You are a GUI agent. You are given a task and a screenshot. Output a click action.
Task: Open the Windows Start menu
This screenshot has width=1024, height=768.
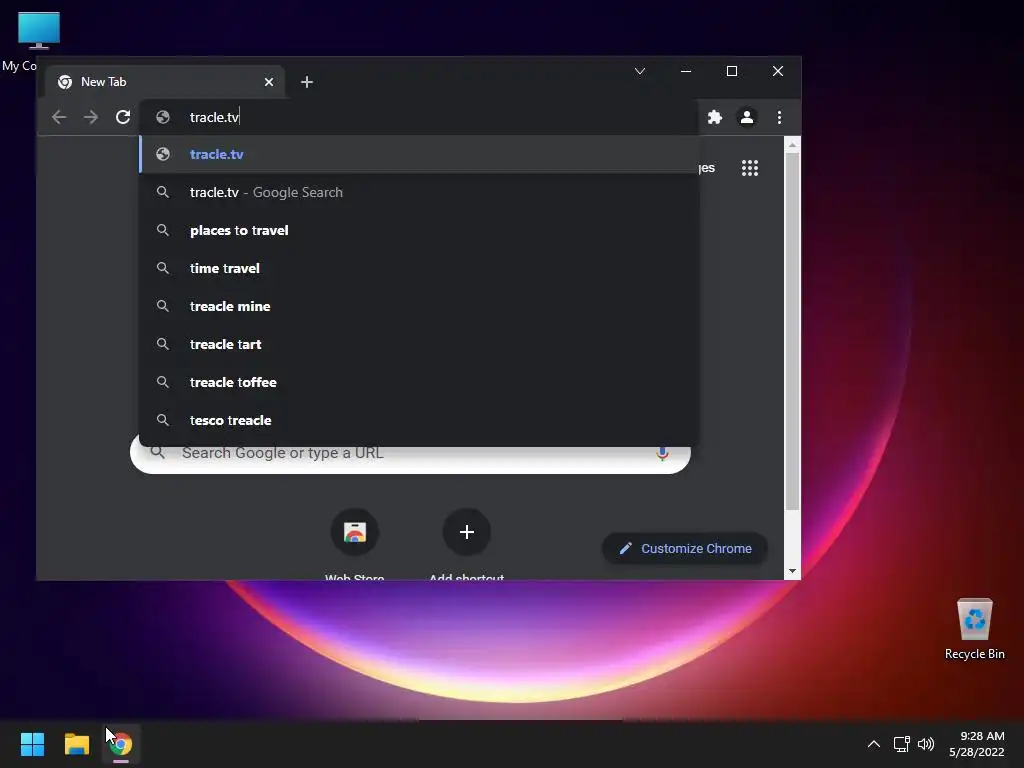(32, 744)
